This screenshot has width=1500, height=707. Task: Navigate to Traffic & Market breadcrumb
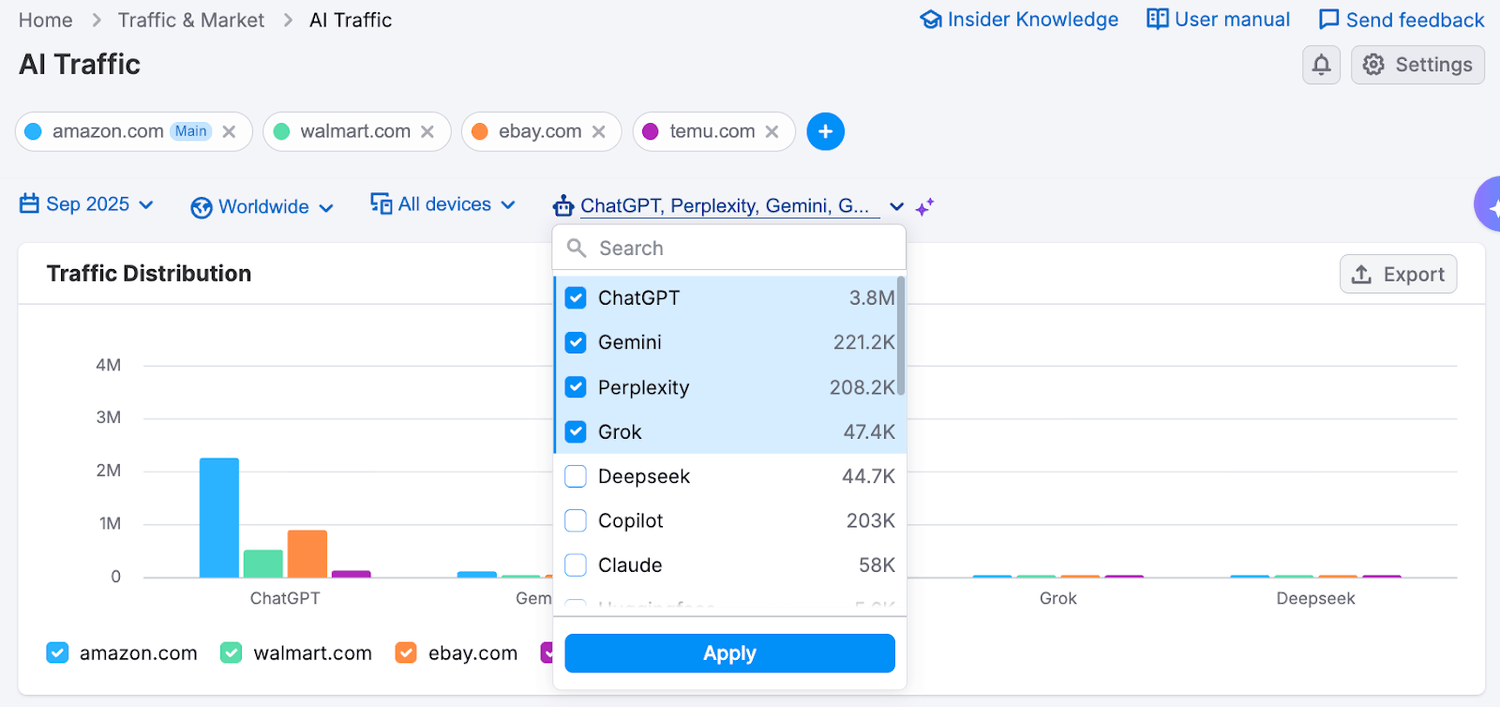(x=190, y=19)
